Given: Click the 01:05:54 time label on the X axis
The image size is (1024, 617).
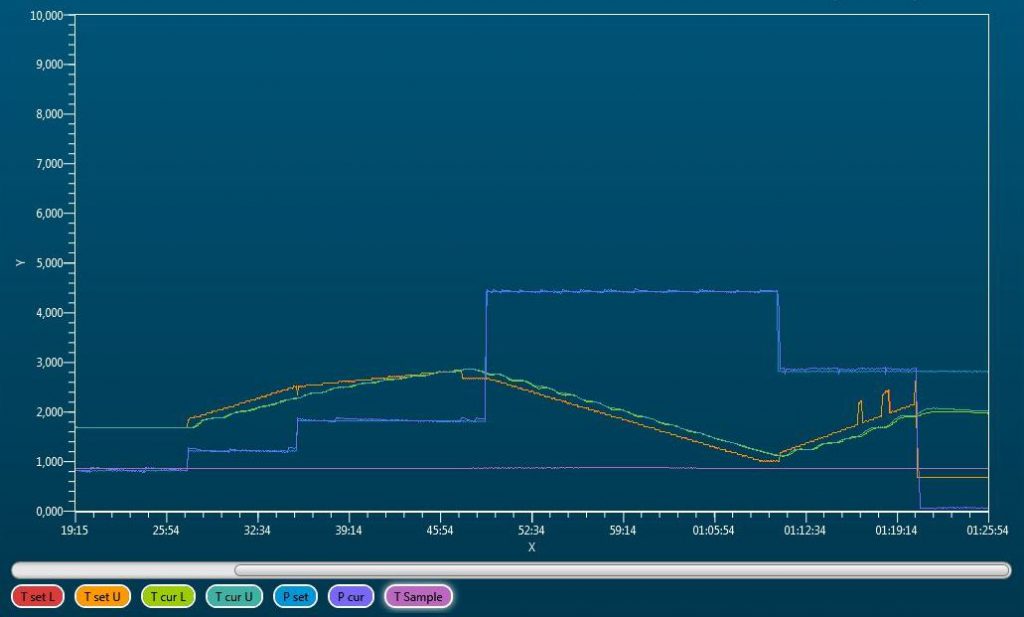Looking at the screenshot, I should tap(714, 531).
